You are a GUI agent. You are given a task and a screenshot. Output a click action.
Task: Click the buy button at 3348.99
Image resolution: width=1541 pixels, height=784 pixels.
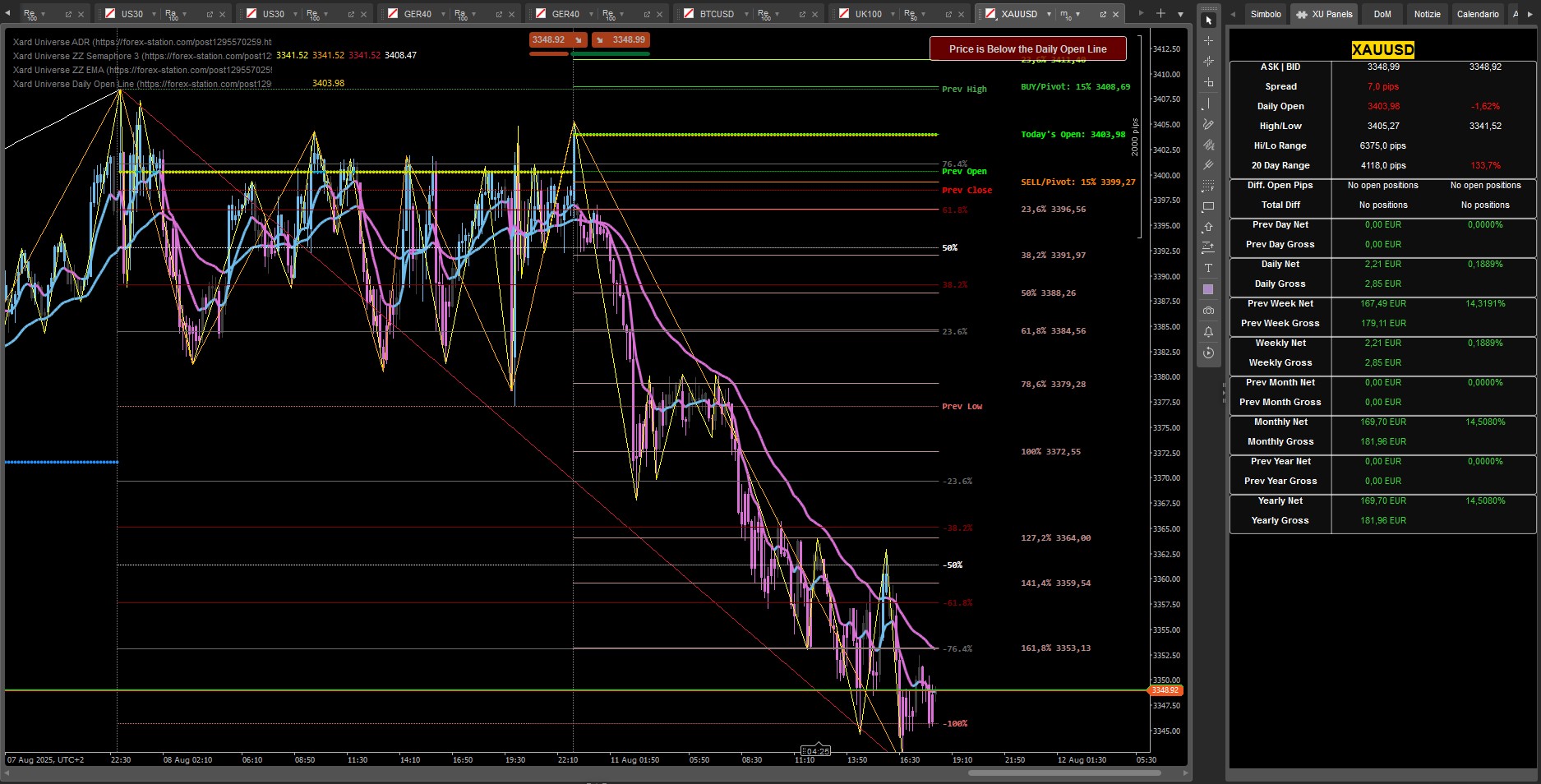tap(621, 39)
